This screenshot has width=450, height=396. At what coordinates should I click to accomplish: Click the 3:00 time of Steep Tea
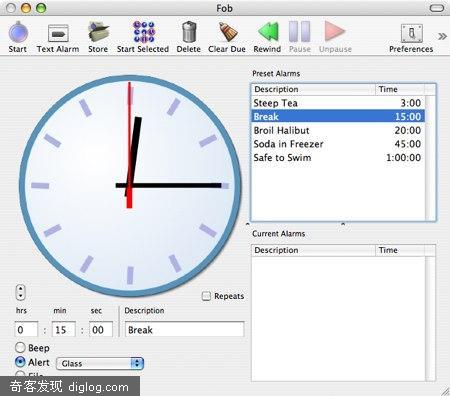[411, 103]
